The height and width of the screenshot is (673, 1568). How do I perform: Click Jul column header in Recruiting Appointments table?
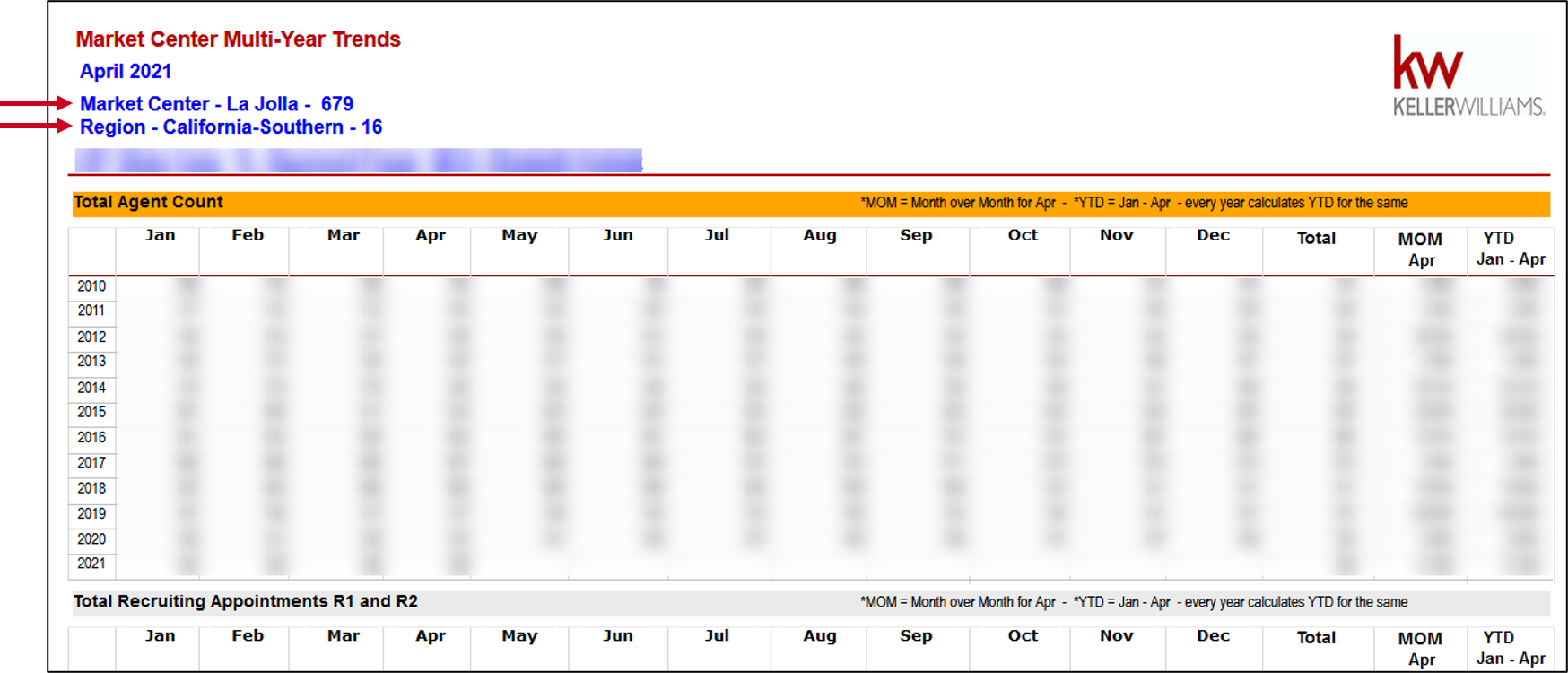click(717, 636)
